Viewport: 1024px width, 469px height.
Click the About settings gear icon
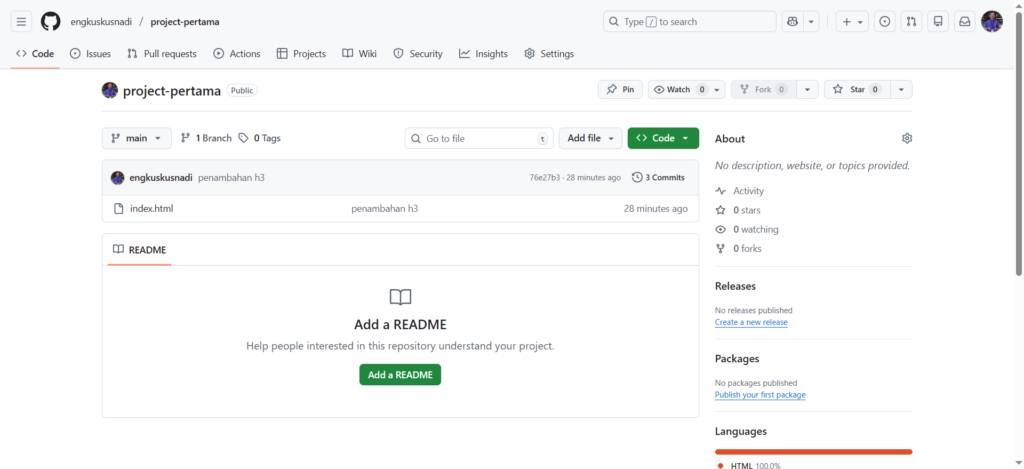click(x=906, y=138)
